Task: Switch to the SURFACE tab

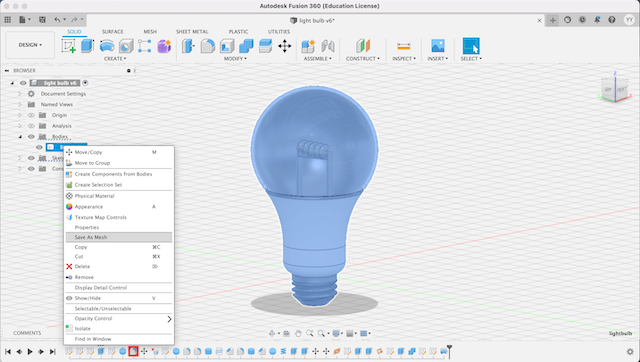Action: pyautogui.click(x=113, y=31)
